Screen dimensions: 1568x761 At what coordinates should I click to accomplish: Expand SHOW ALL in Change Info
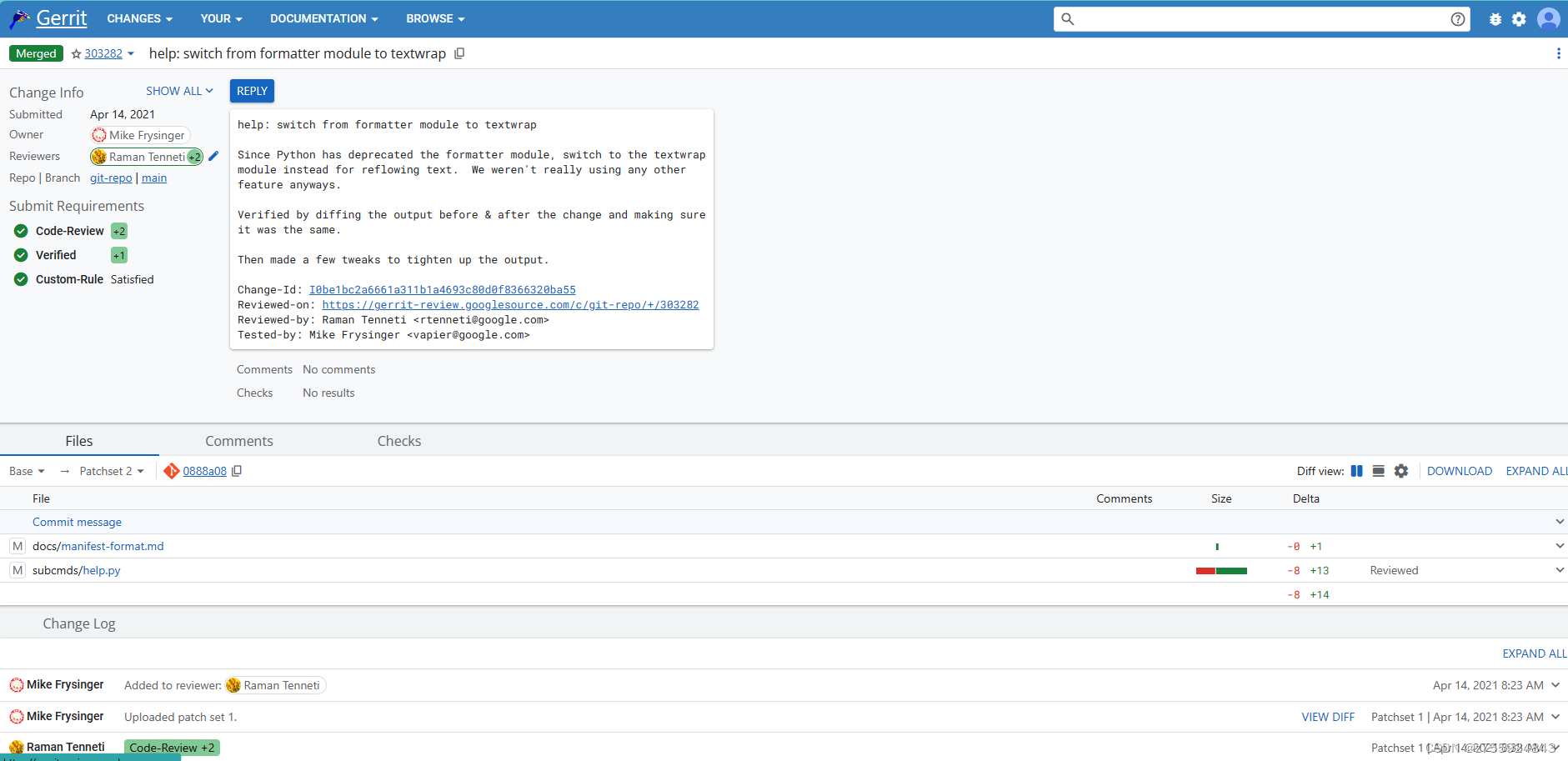click(180, 91)
